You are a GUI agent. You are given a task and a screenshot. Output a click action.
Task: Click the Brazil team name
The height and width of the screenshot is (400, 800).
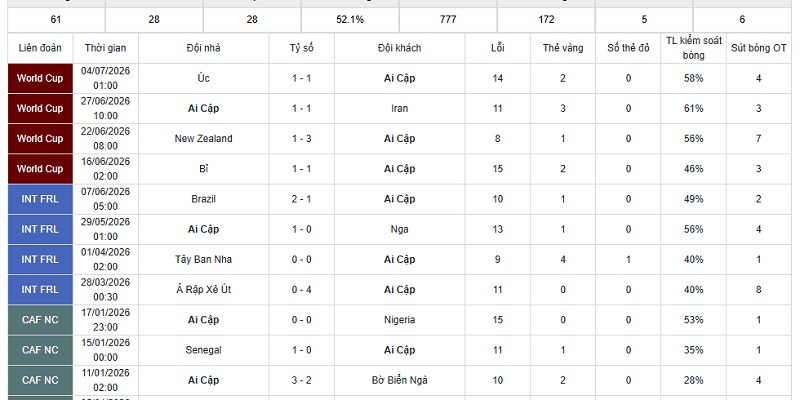tap(204, 199)
